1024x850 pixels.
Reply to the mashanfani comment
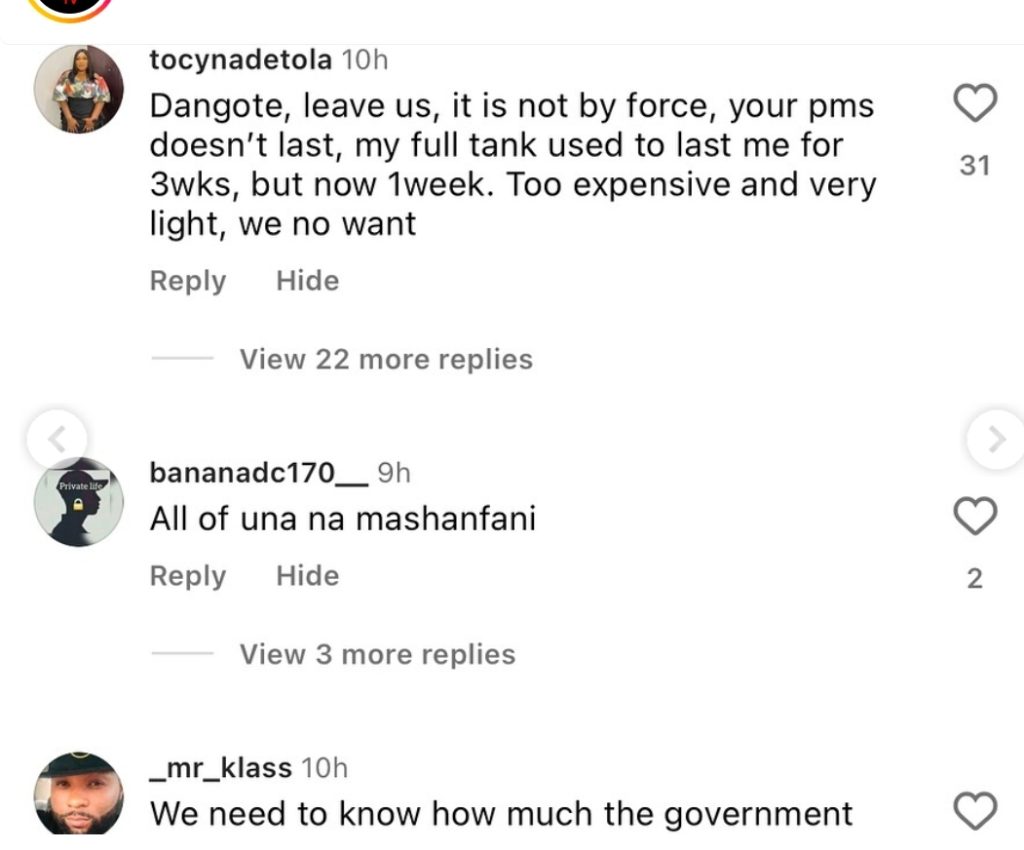(x=188, y=576)
